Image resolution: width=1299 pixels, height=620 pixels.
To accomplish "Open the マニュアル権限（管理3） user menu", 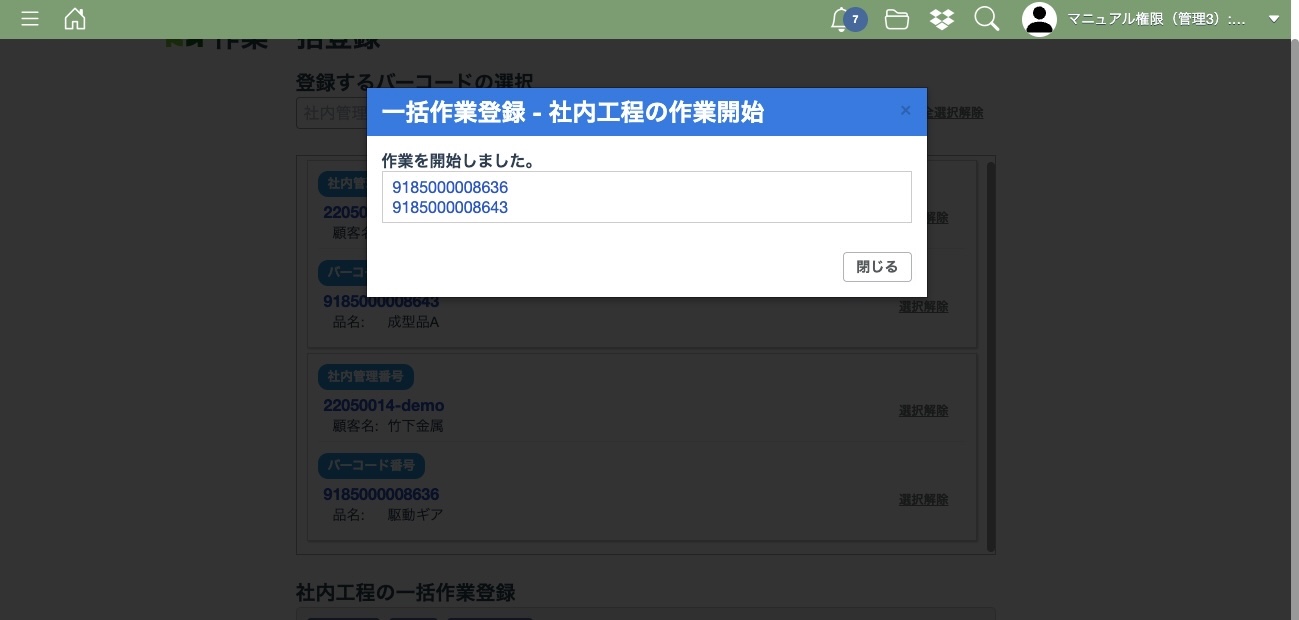I will pyautogui.click(x=1156, y=19).
